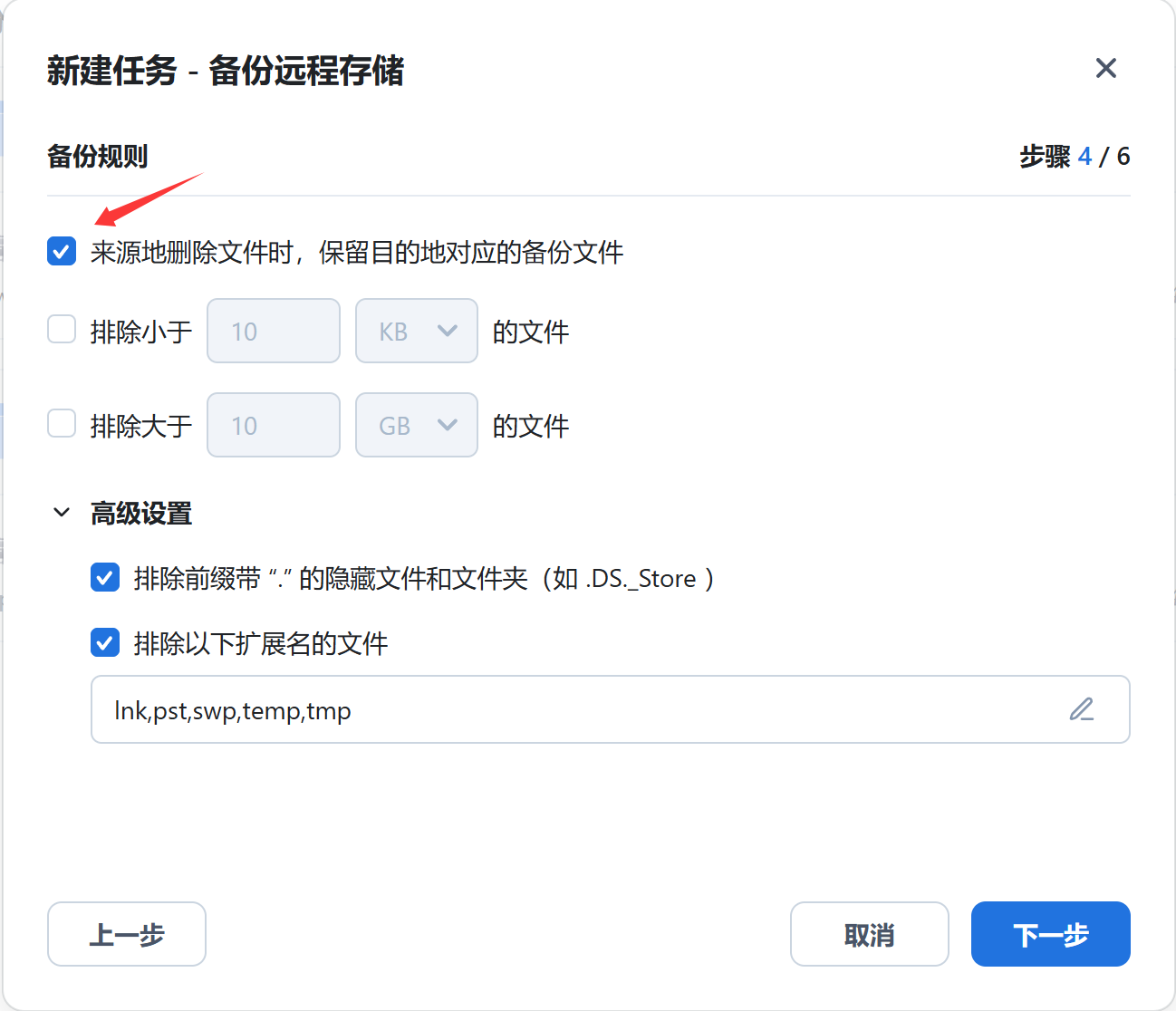The image size is (1176, 1011).
Task: Click the 备份规则 section heading
Action: [98, 157]
